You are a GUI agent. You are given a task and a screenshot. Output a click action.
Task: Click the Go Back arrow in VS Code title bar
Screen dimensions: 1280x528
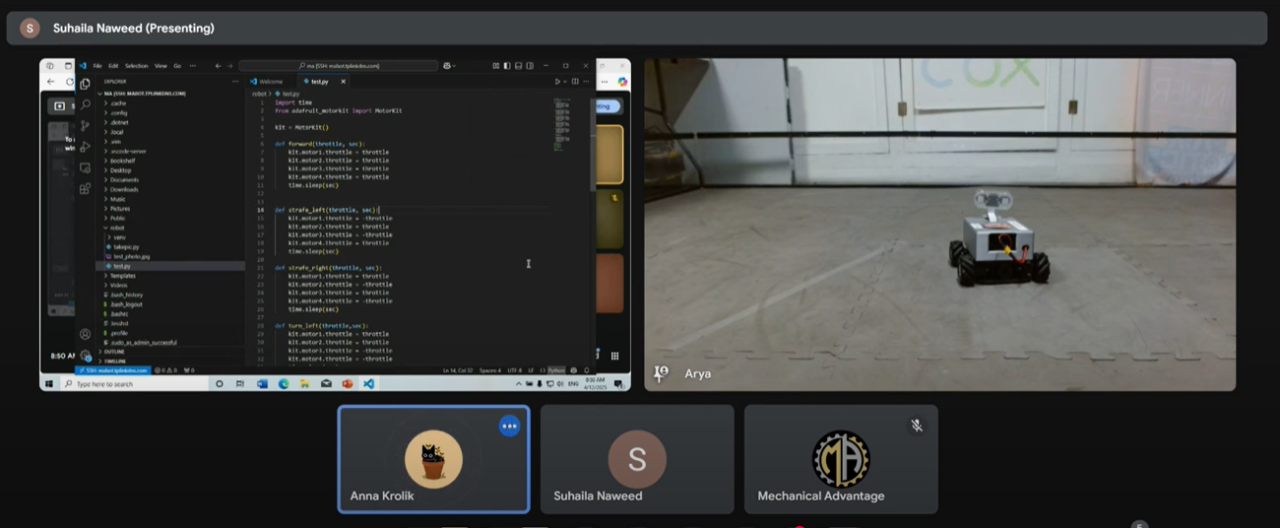218,66
